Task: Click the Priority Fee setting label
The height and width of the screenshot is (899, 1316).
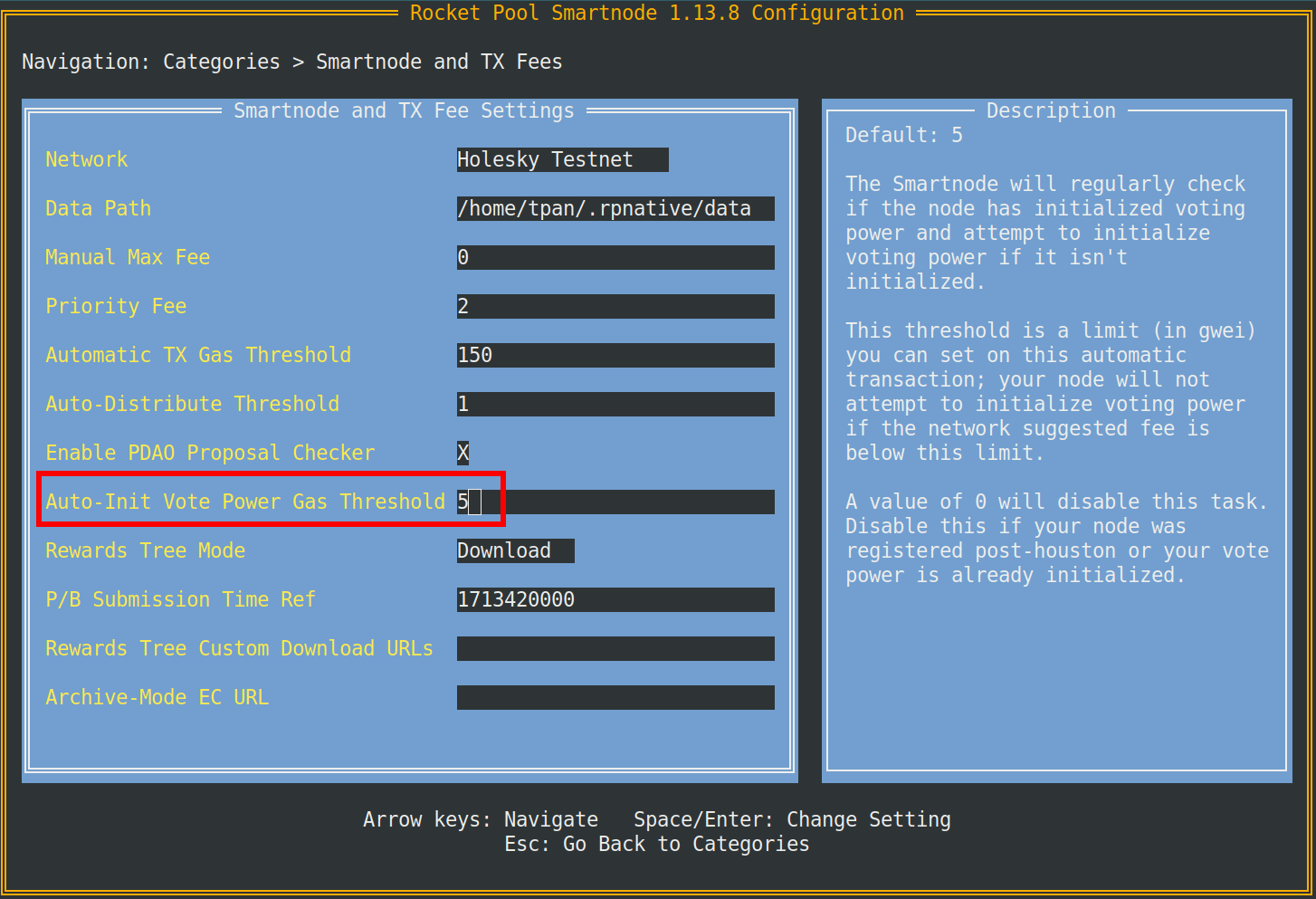Action: [116, 306]
